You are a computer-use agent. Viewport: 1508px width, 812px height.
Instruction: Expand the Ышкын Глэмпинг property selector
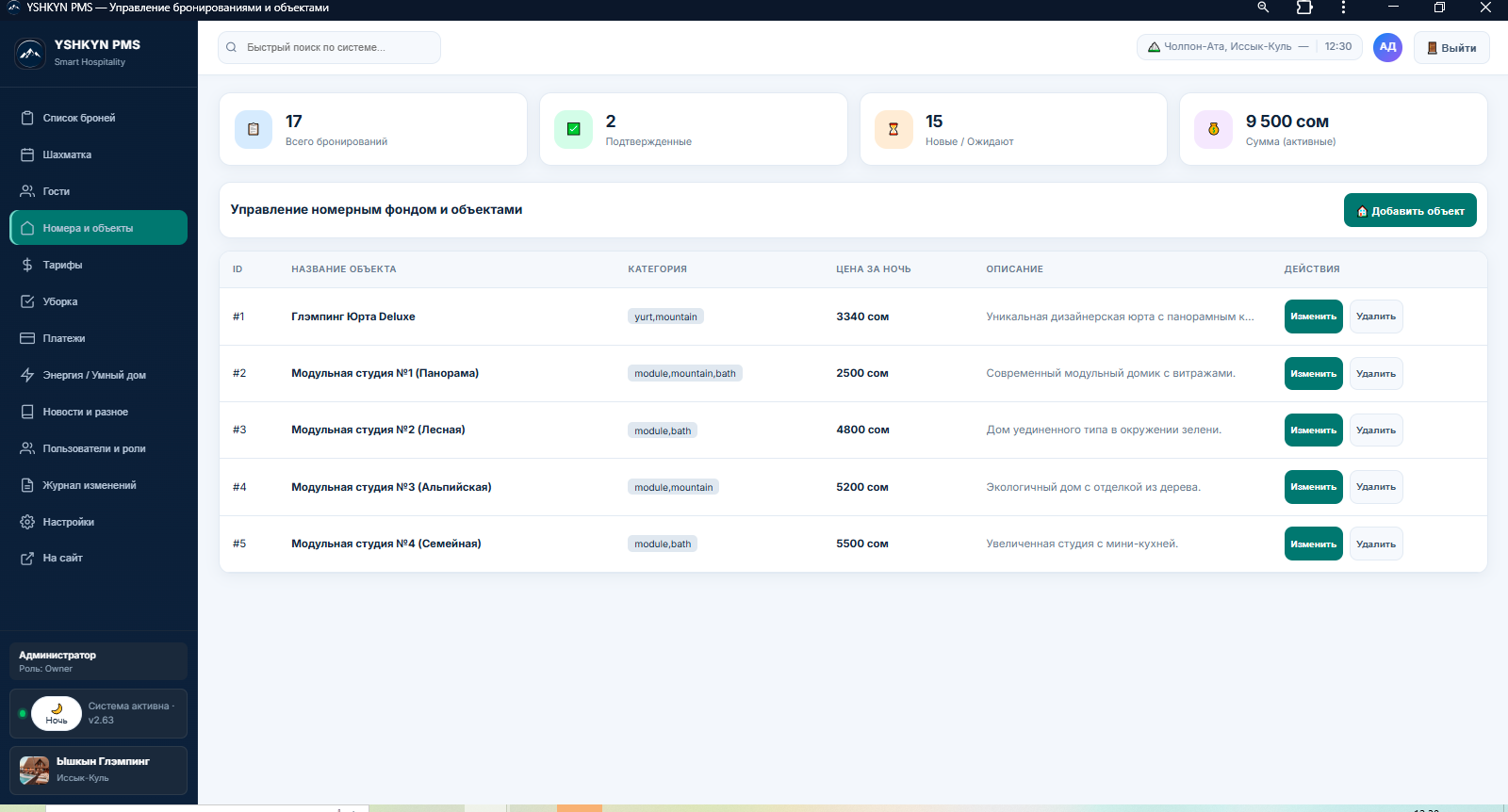(98, 771)
